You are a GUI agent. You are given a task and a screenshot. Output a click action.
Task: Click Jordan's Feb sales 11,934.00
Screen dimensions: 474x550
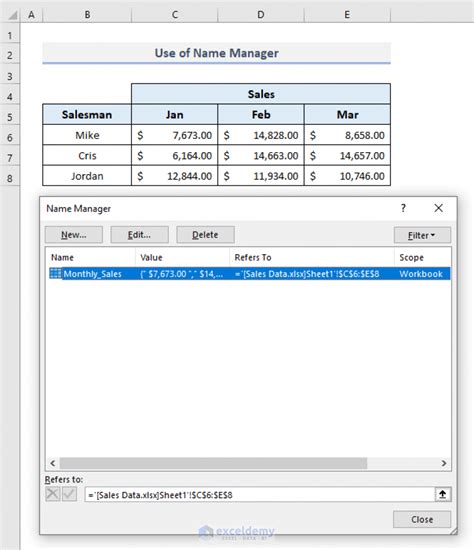[261, 176]
